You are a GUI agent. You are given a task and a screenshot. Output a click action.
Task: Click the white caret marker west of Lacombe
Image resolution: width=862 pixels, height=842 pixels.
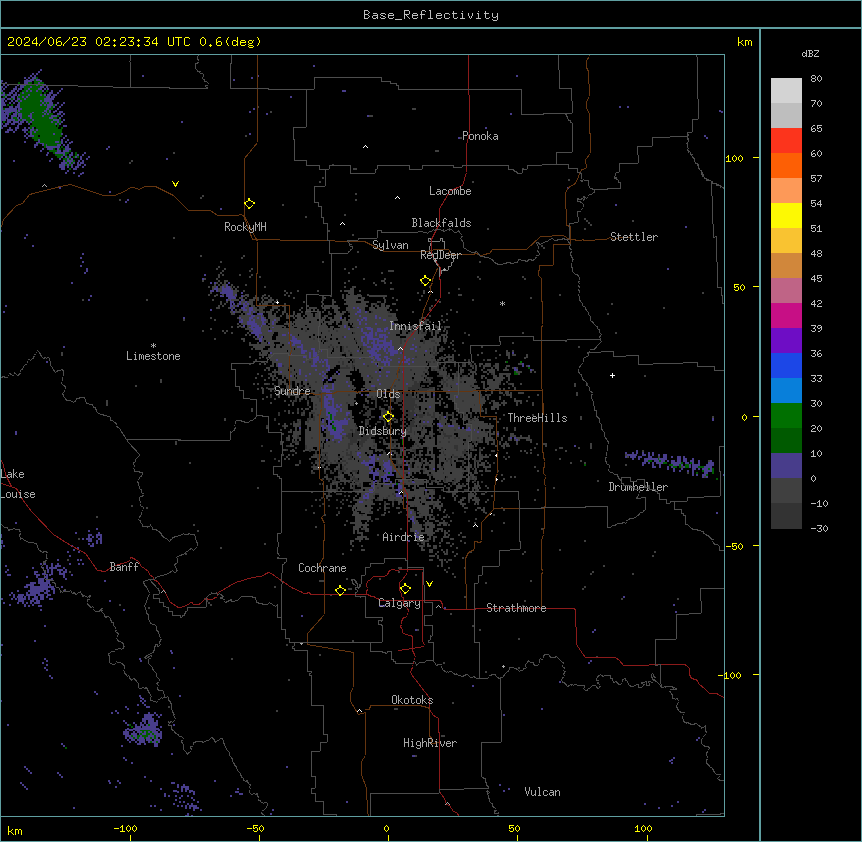[x=397, y=198]
